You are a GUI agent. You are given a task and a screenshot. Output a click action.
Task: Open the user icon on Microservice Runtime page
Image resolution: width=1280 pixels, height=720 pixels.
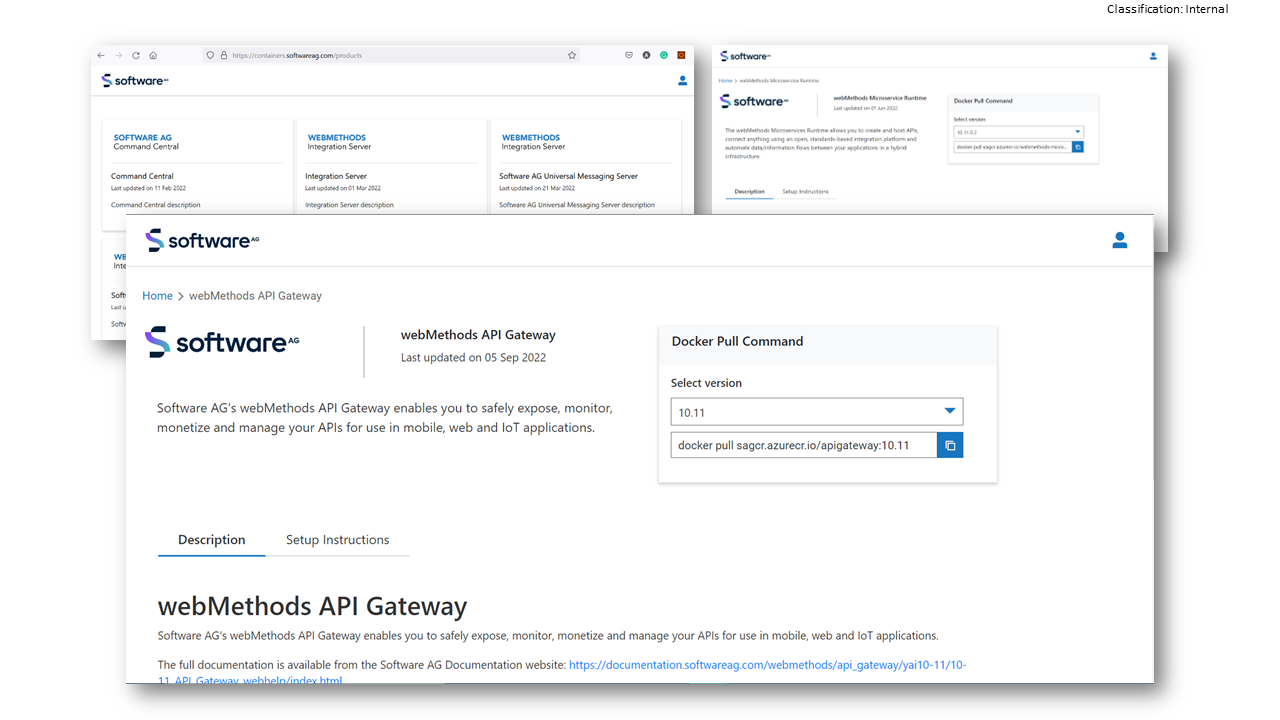(1152, 56)
